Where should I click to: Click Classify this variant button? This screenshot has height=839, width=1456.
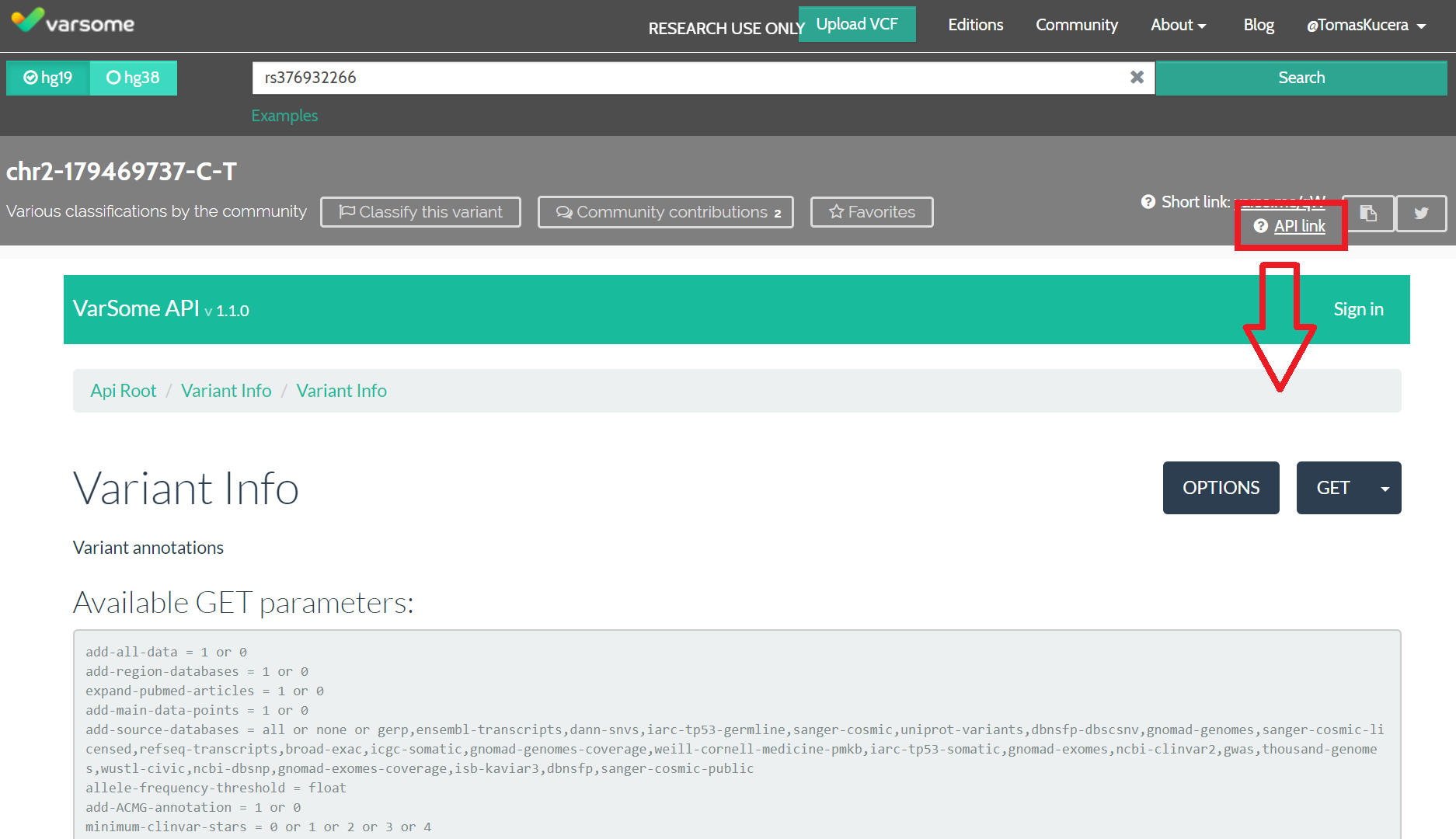tap(420, 212)
